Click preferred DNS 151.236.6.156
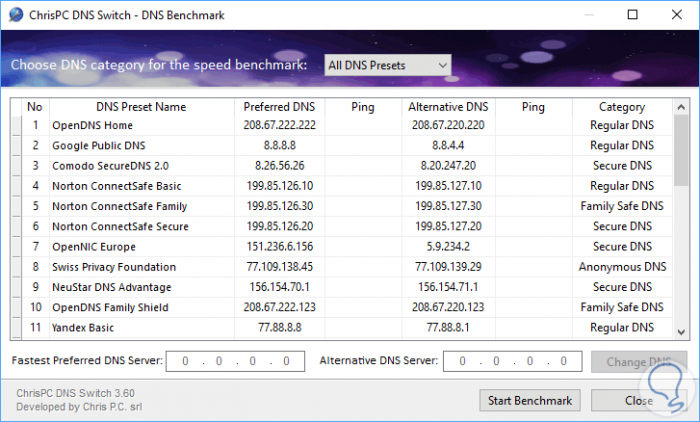This screenshot has width=700, height=422. (x=279, y=247)
